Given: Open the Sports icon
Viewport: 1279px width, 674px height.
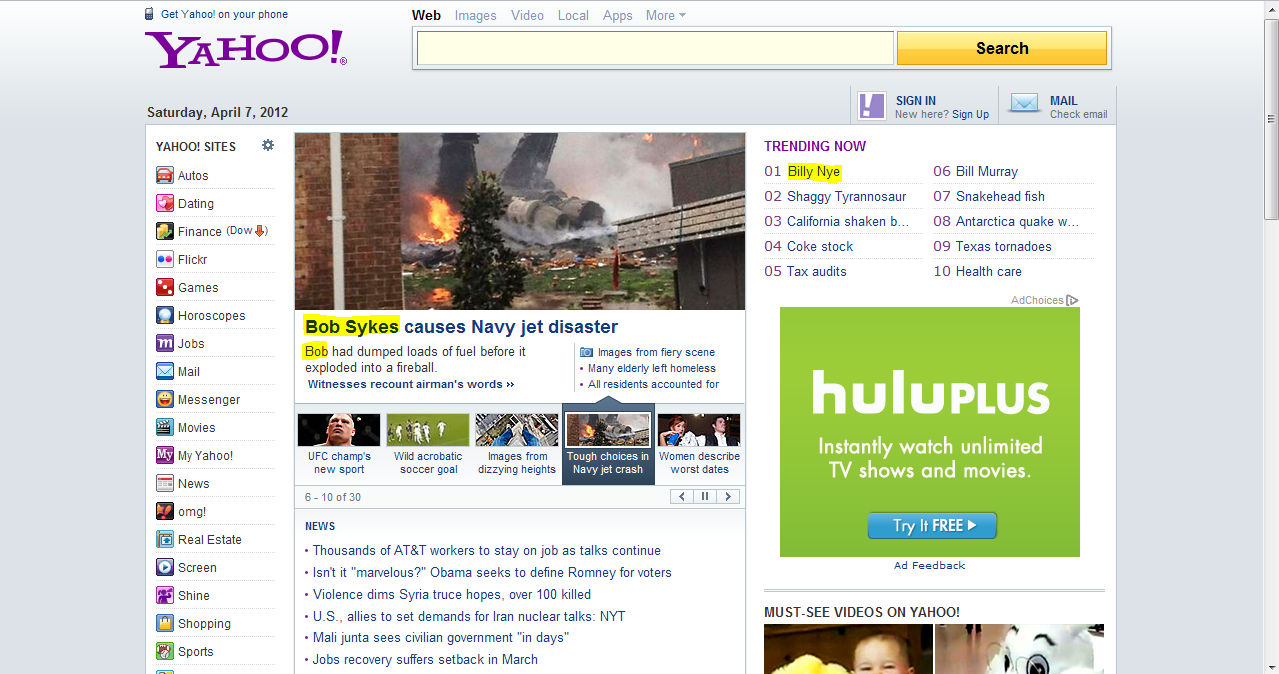Looking at the screenshot, I should [165, 651].
